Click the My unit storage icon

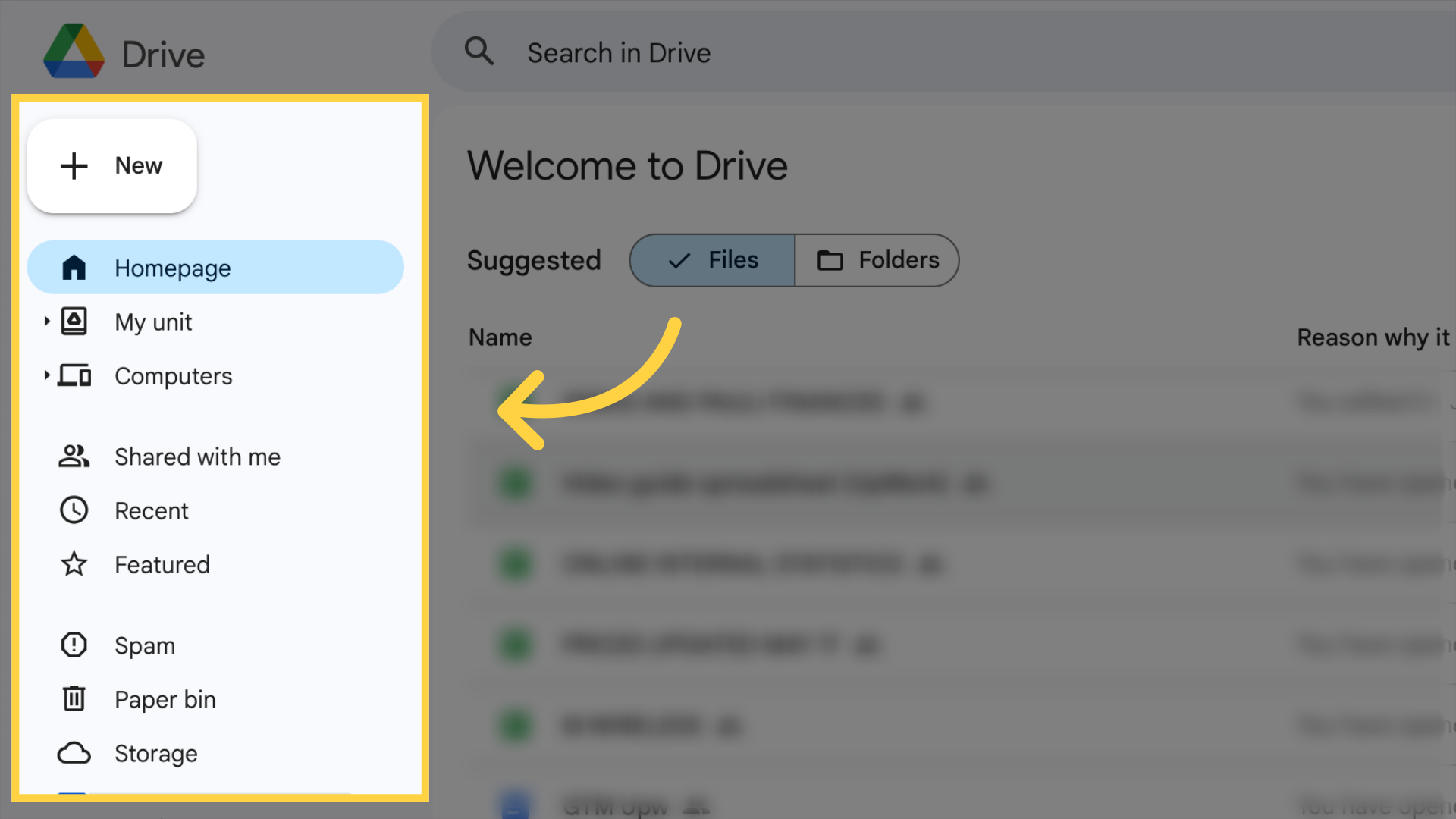(x=76, y=321)
